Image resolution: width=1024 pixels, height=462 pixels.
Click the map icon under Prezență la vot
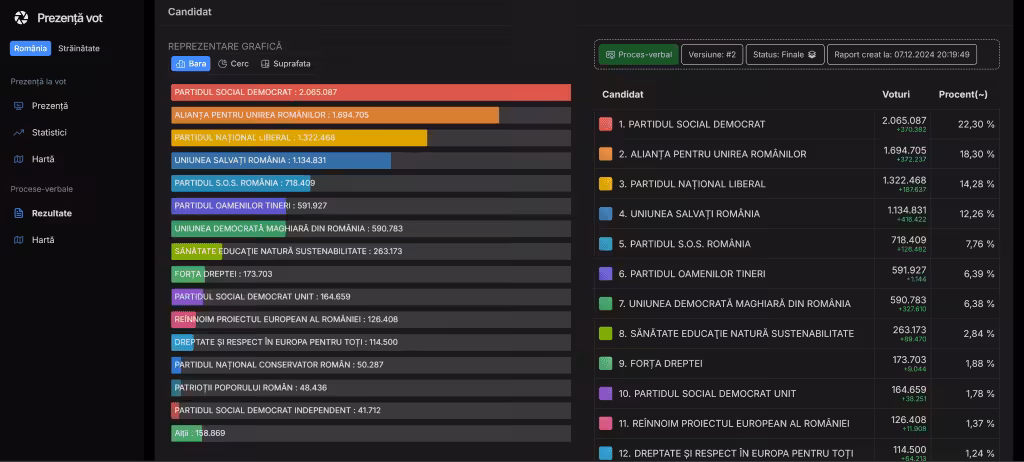click(19, 159)
